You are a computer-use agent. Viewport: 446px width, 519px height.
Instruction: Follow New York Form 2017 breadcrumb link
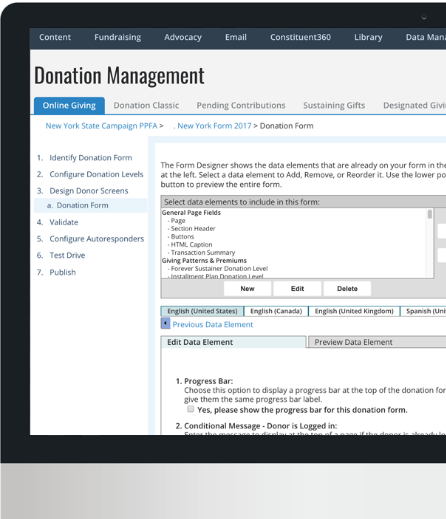click(x=214, y=126)
